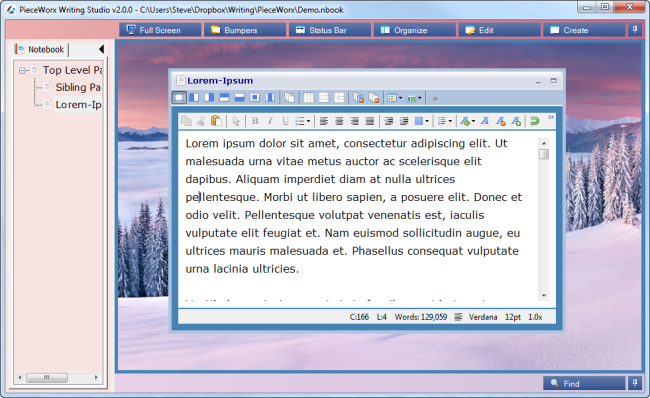This screenshot has height=398, width=650.
Task: Collapse the Top Level Page tree node
Action: coord(22,70)
